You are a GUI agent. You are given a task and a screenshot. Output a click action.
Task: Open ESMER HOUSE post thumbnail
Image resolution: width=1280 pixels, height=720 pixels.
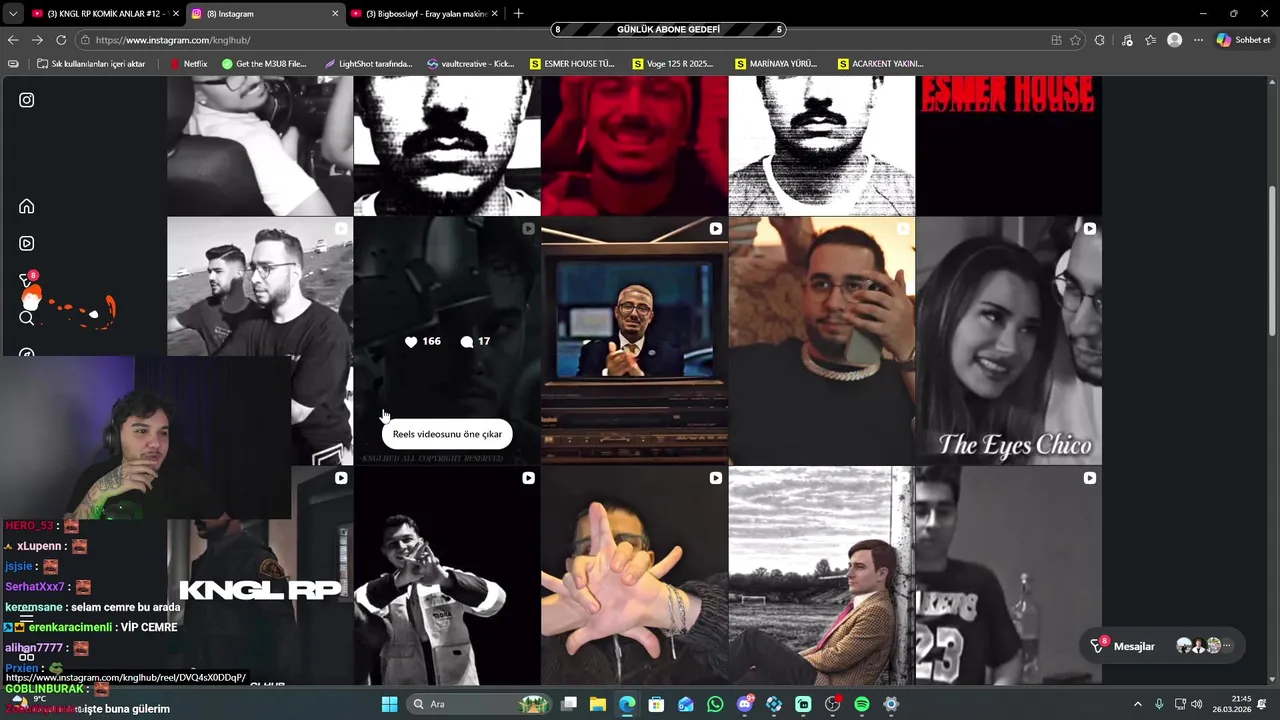point(1008,146)
